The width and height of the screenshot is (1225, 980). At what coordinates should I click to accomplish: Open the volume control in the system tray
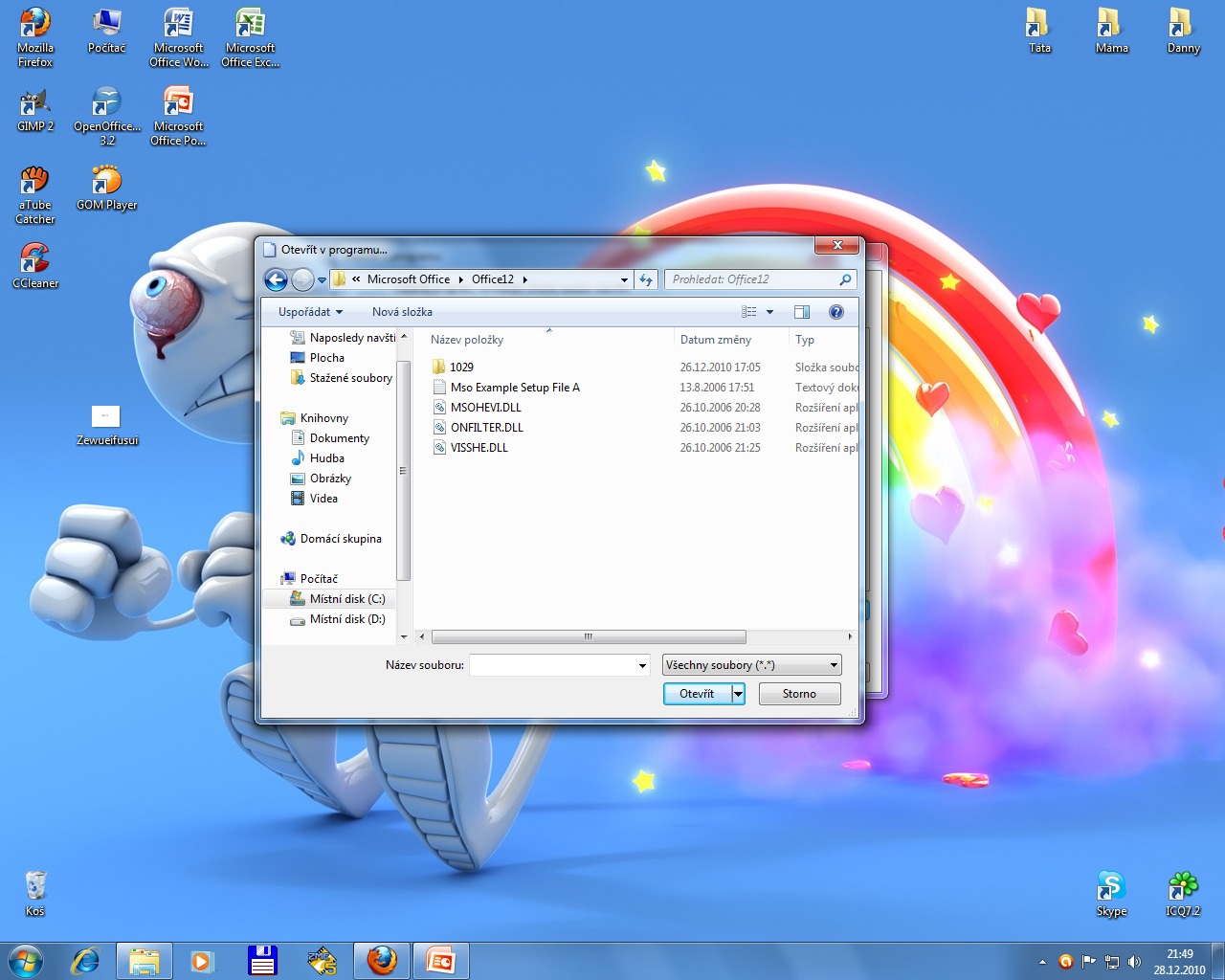click(1134, 962)
